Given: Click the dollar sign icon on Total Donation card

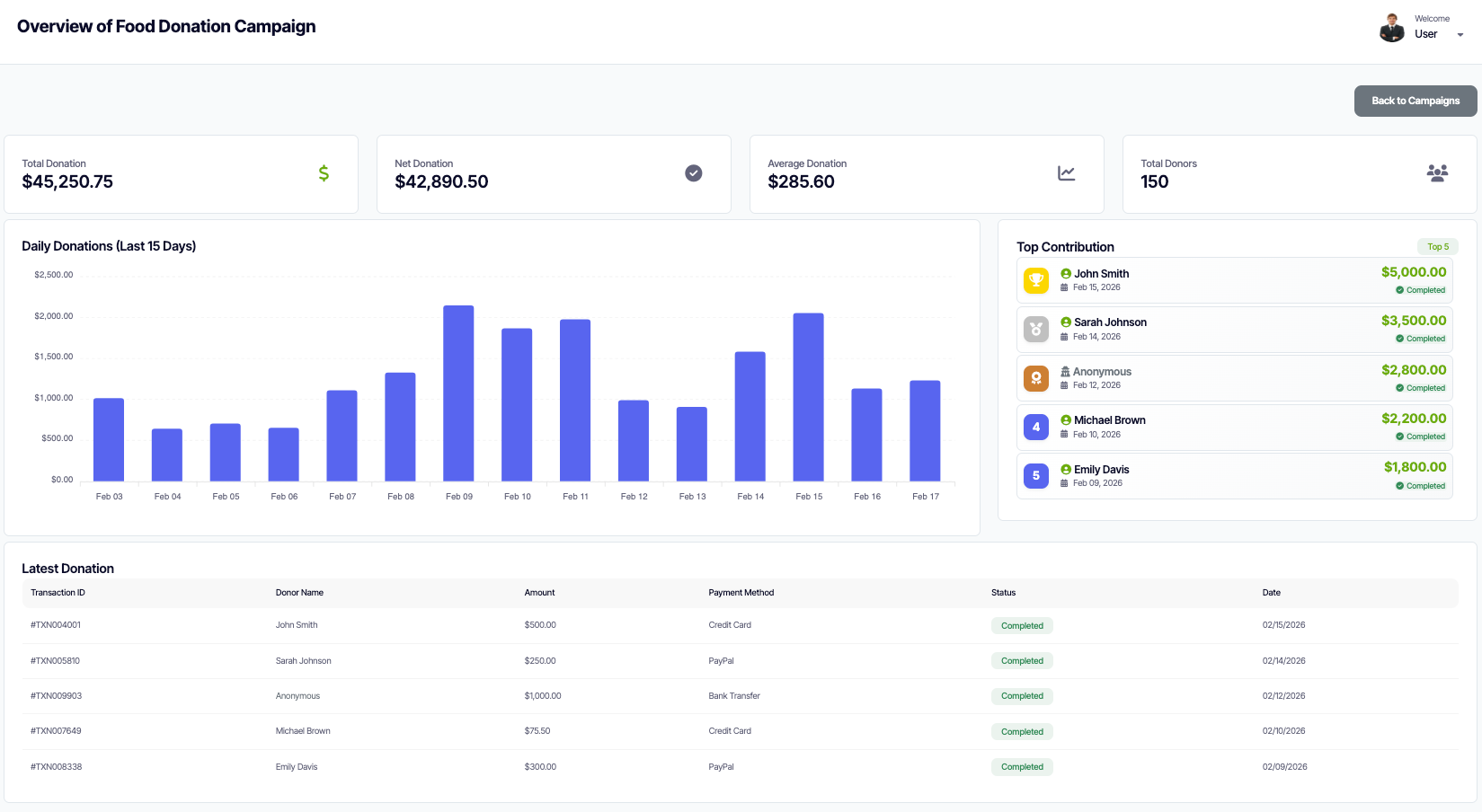Looking at the screenshot, I should 324,173.
